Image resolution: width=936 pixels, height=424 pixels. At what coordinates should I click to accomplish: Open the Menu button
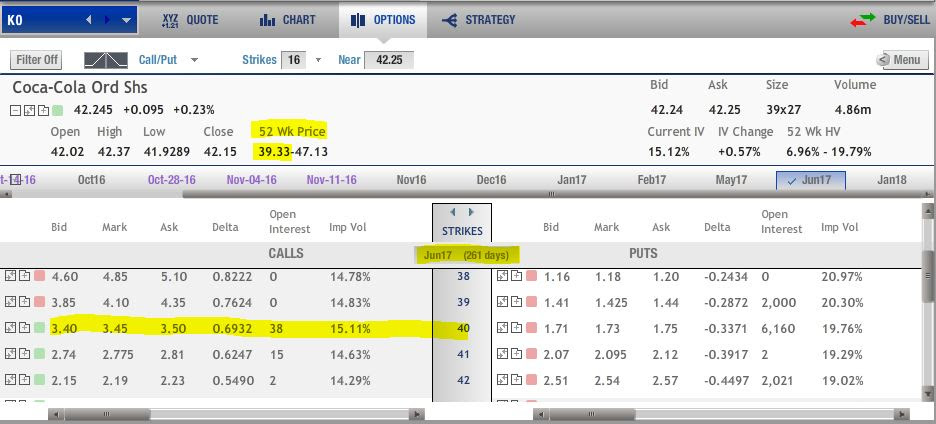(902, 60)
